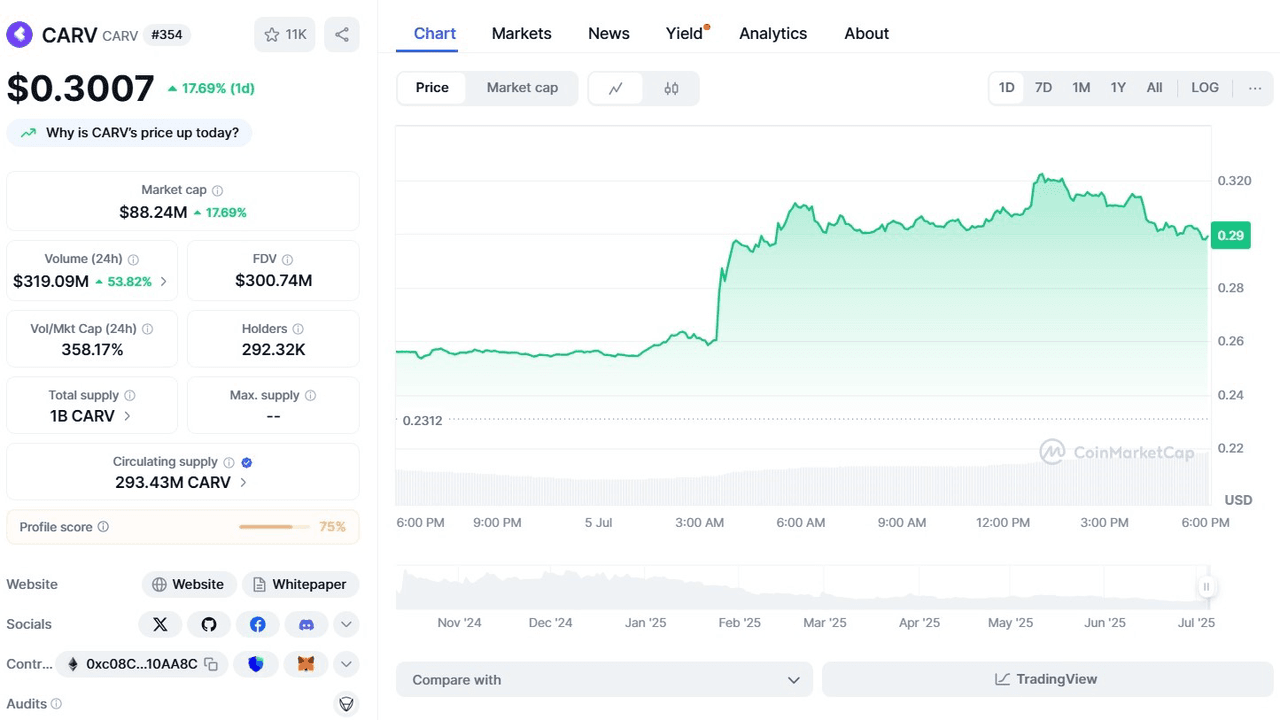Expand more social links chevron
This screenshot has width=1280, height=720.
pyautogui.click(x=346, y=624)
